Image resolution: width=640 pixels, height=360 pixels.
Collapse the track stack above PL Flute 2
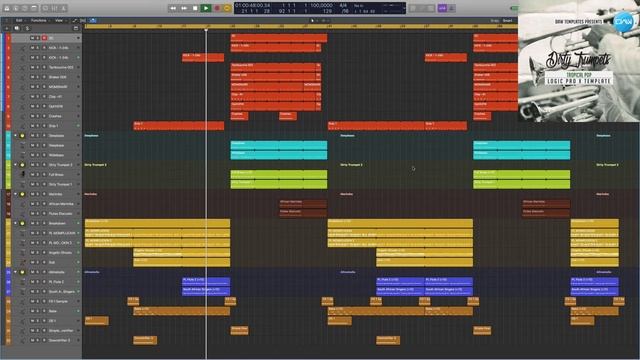[x=16, y=272]
